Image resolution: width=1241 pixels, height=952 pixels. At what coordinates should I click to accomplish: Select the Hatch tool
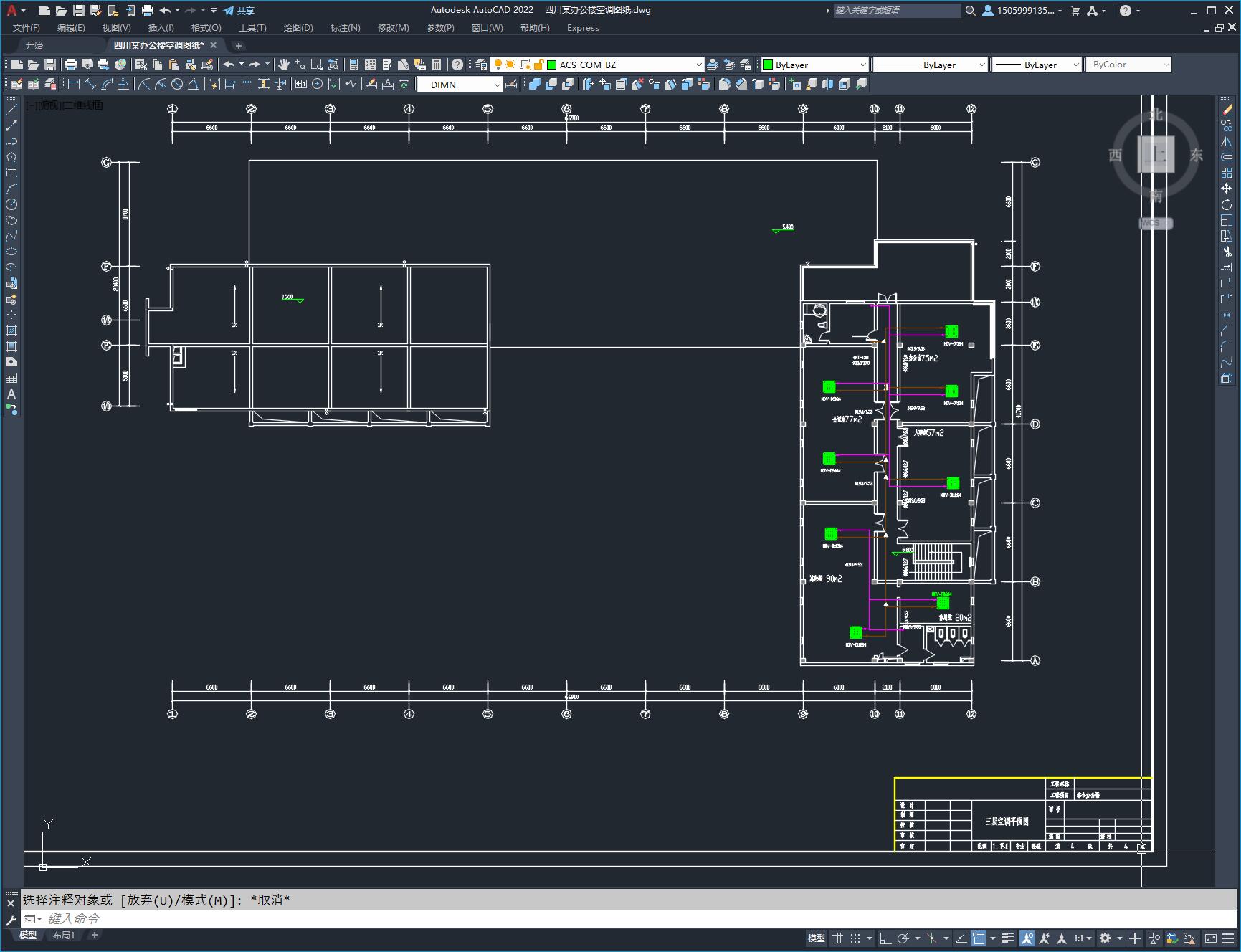tap(11, 330)
